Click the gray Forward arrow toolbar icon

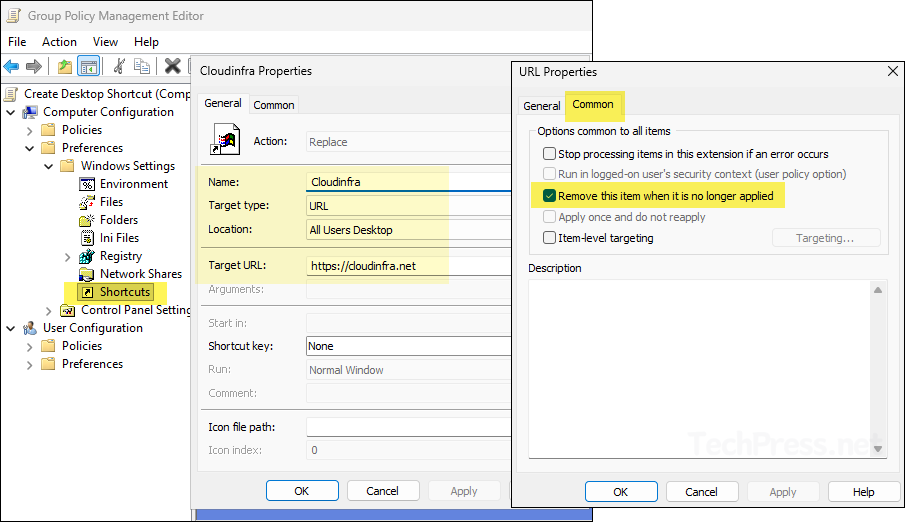[x=34, y=66]
